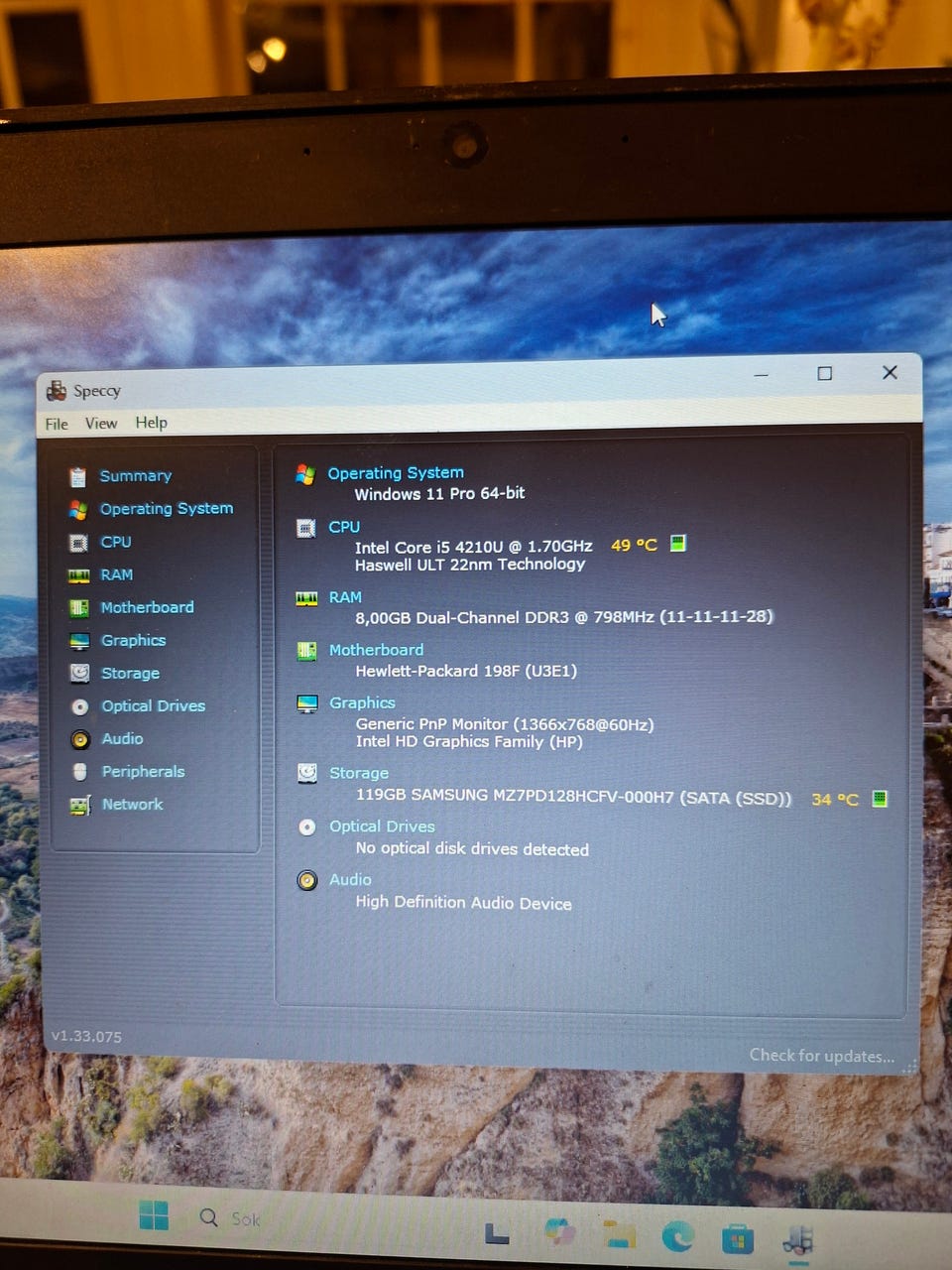Click the Optical Drives disc icon in summary
This screenshot has height=1270, width=952.
click(x=307, y=826)
